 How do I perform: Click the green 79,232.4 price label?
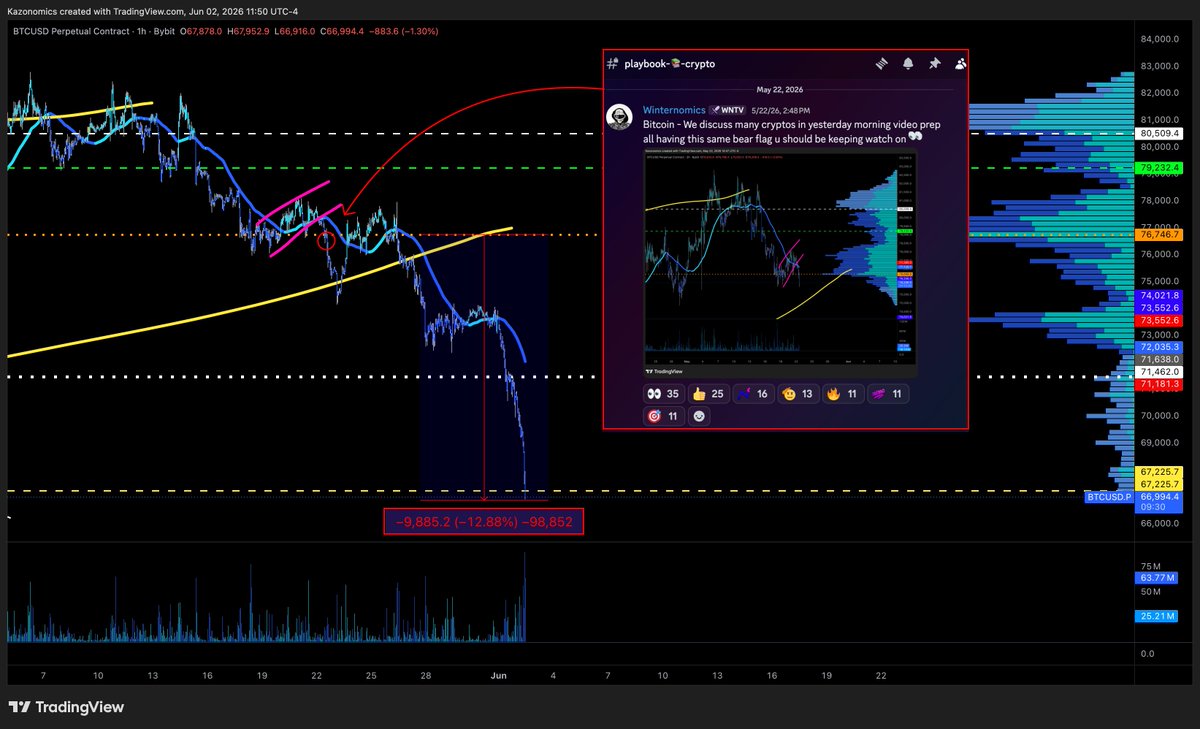click(x=1160, y=167)
